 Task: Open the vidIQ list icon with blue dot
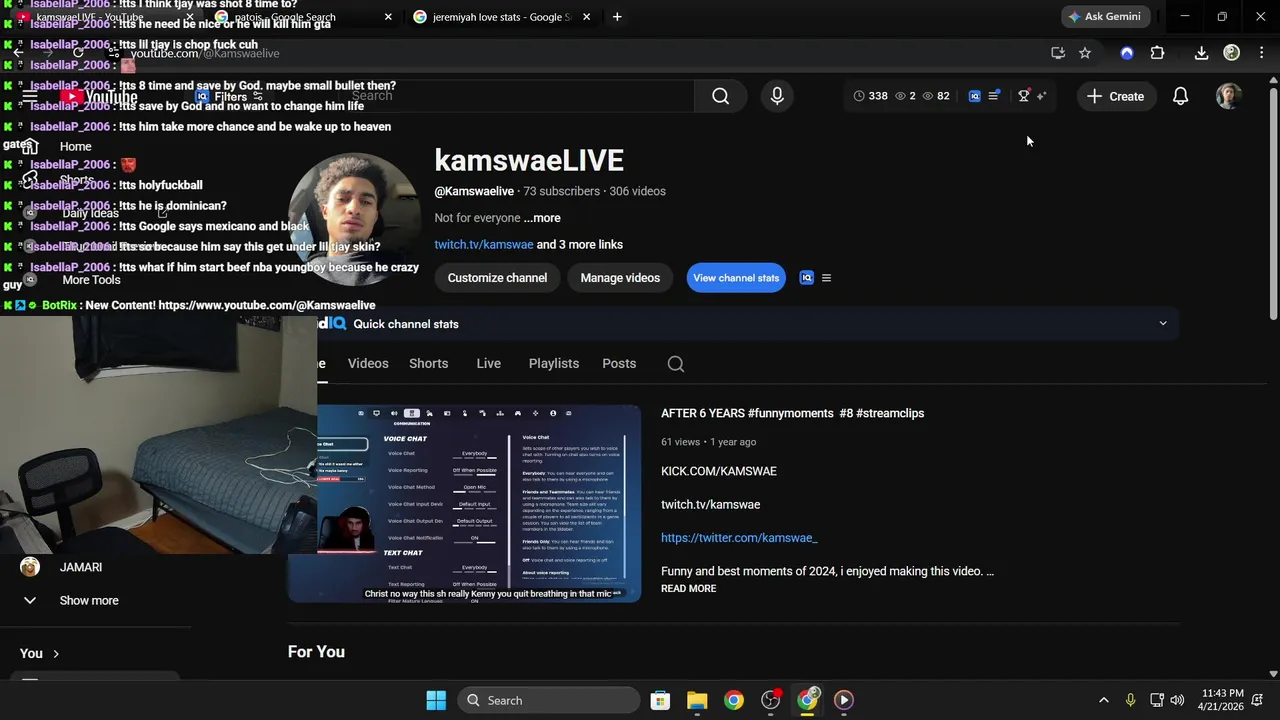coord(994,96)
